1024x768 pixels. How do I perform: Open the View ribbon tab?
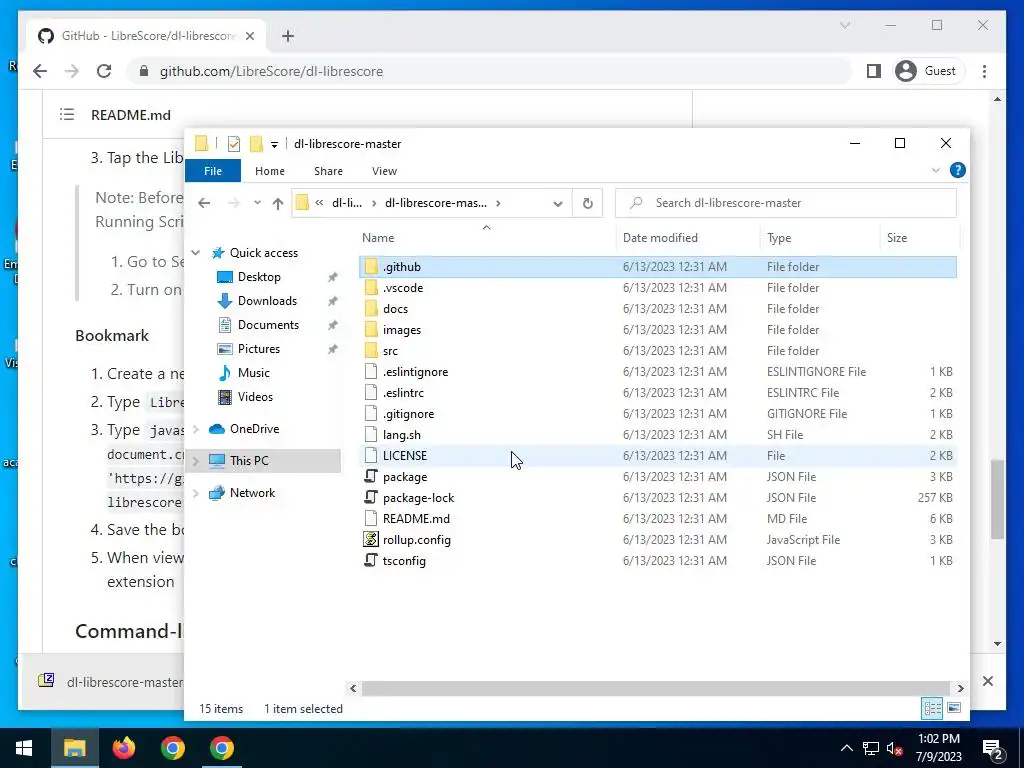pyautogui.click(x=384, y=171)
